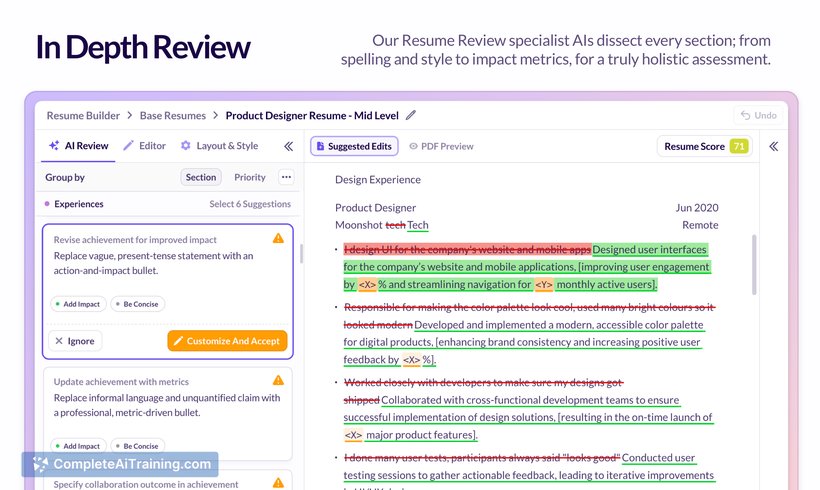Click warning icon on Revise achievement card
Screen dimensions: 820x490
click(x=278, y=238)
